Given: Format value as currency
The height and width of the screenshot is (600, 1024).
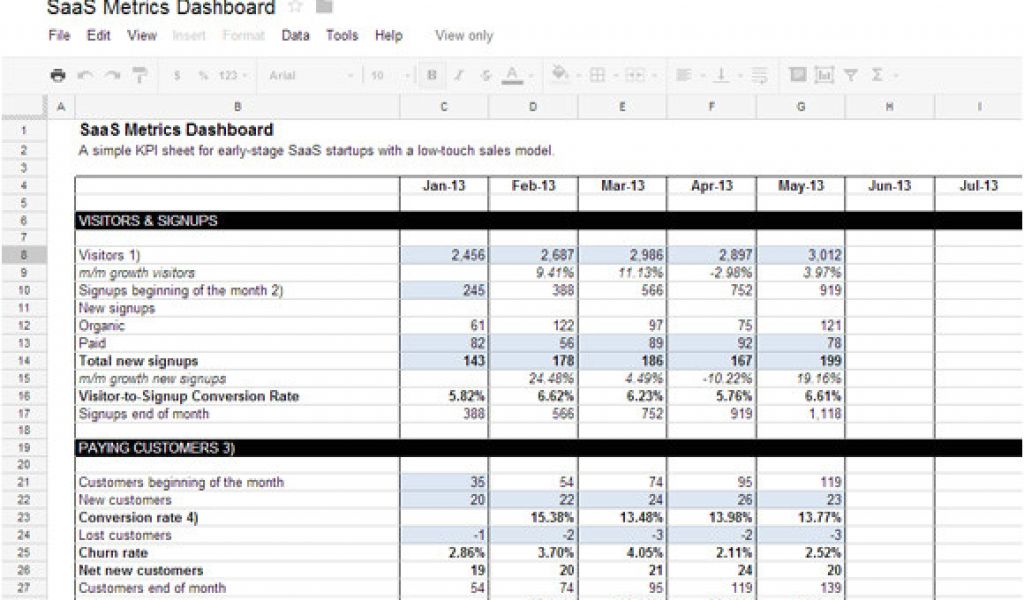Looking at the screenshot, I should (x=177, y=73).
